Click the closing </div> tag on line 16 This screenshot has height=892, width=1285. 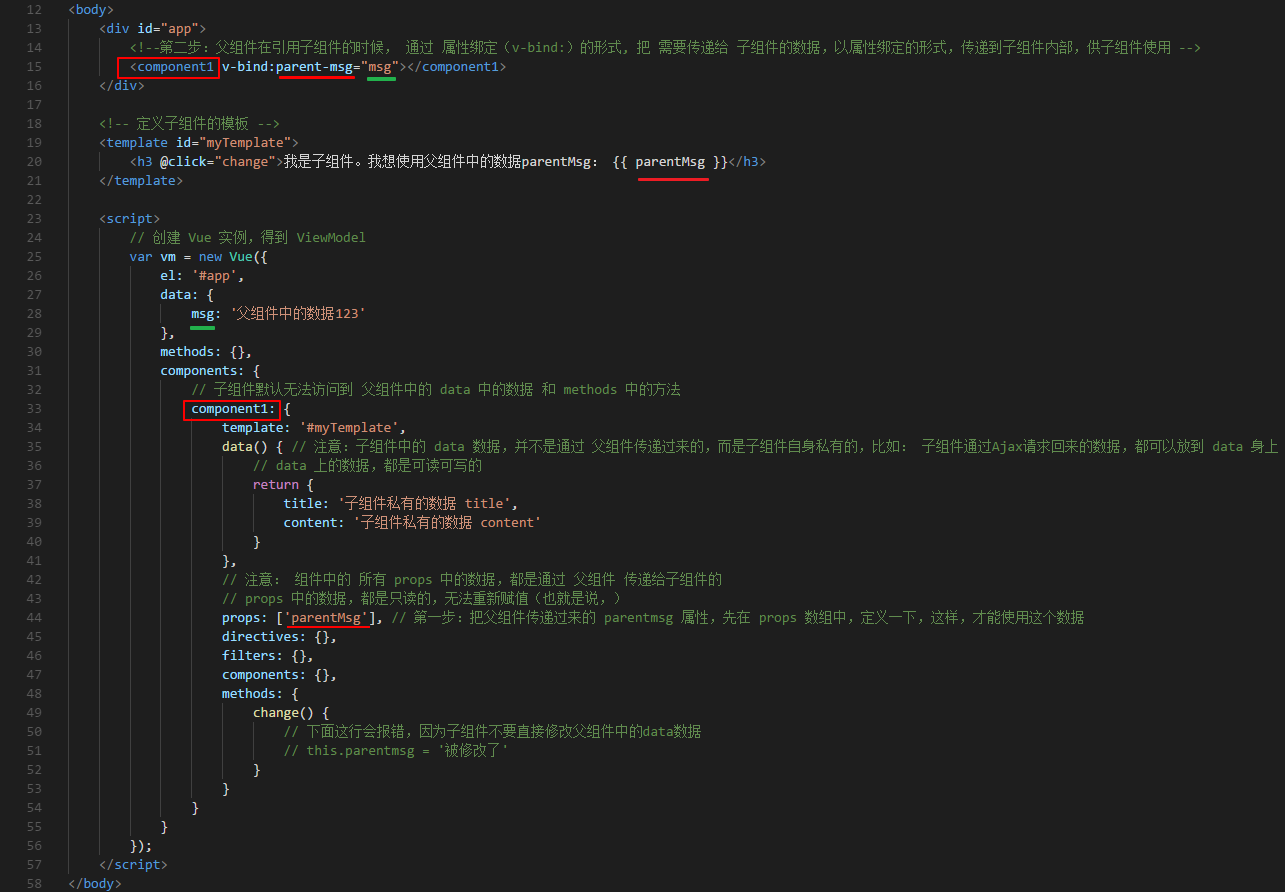coord(122,86)
